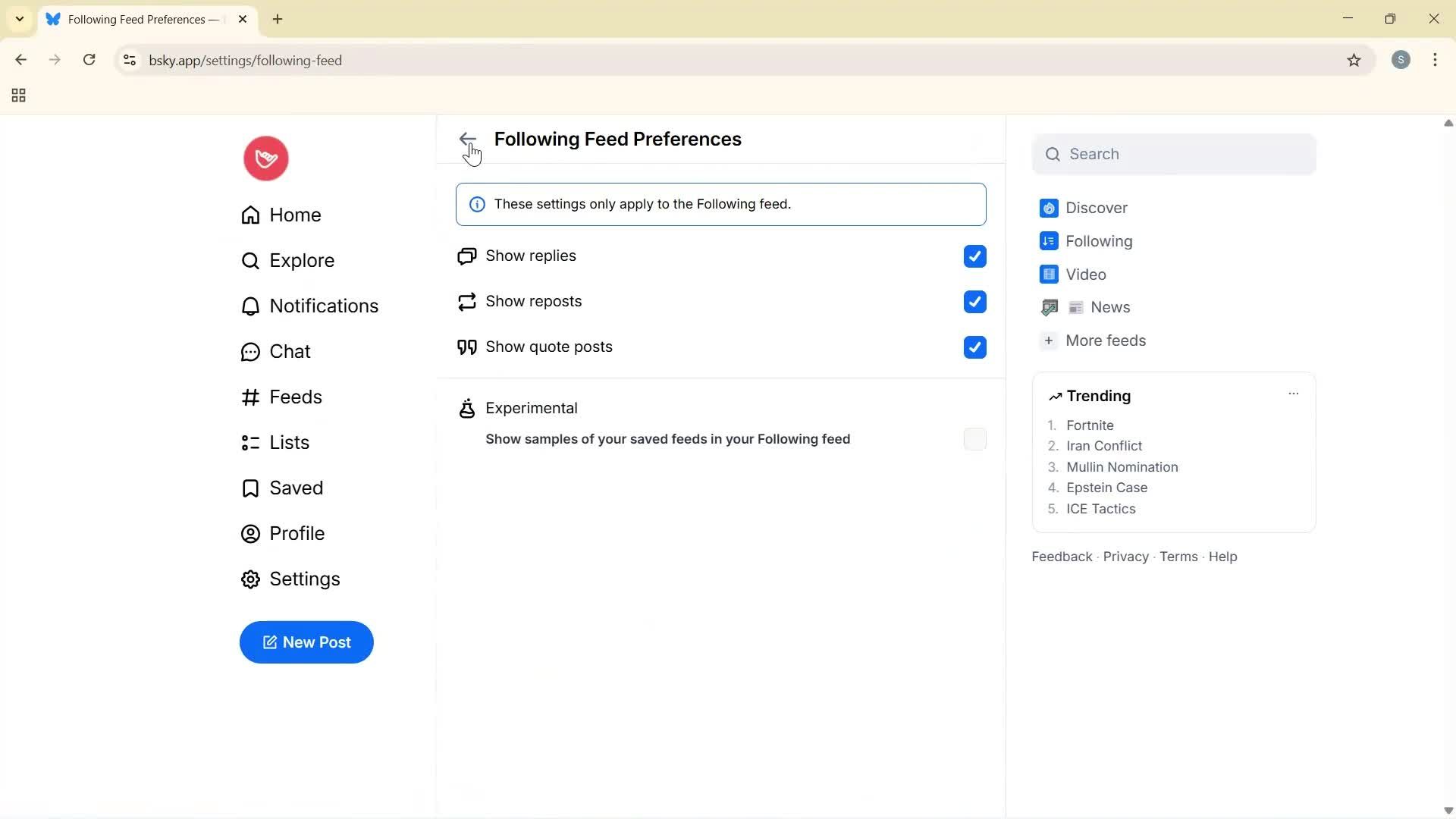Enable samples of saved feeds toggle

(x=974, y=438)
